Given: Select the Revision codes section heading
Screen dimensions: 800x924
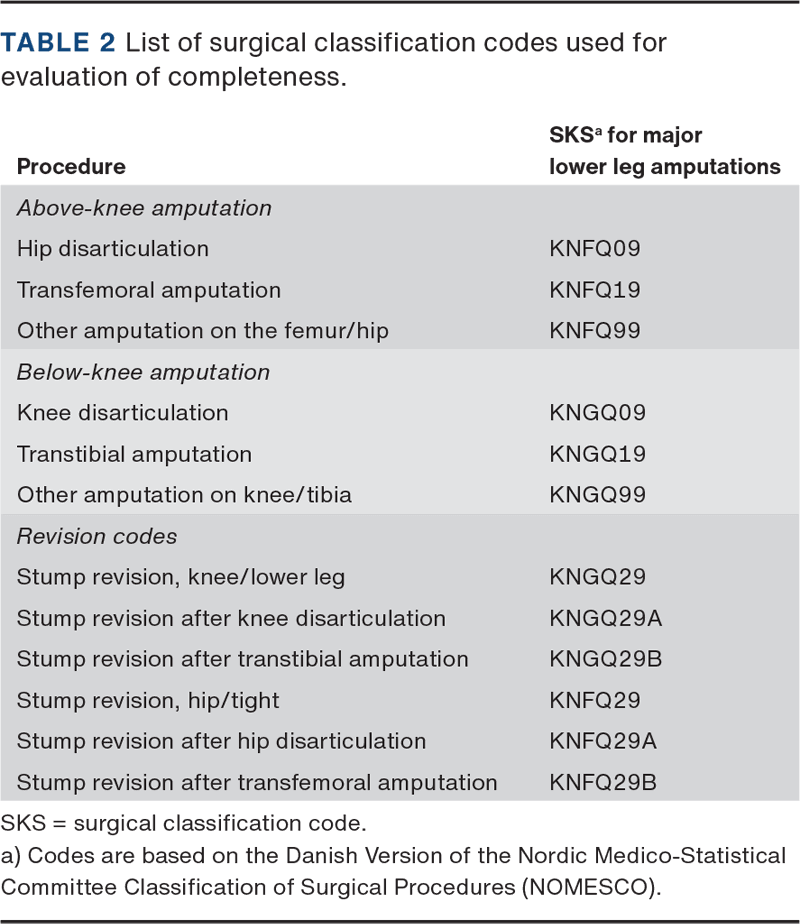Looking at the screenshot, I should click(x=97, y=536).
